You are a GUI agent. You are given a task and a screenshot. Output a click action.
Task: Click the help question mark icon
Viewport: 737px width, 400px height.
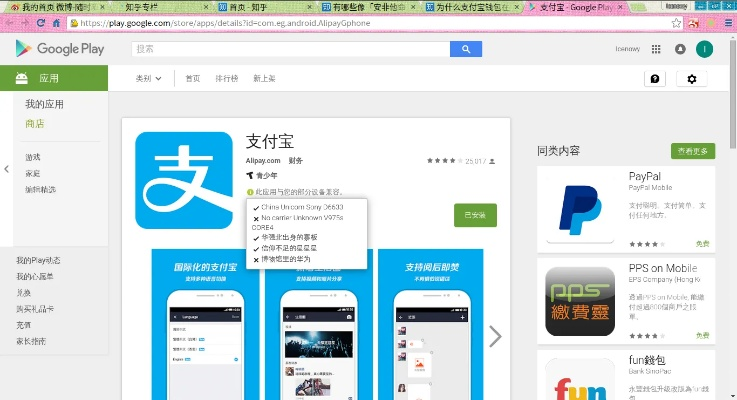(655, 78)
